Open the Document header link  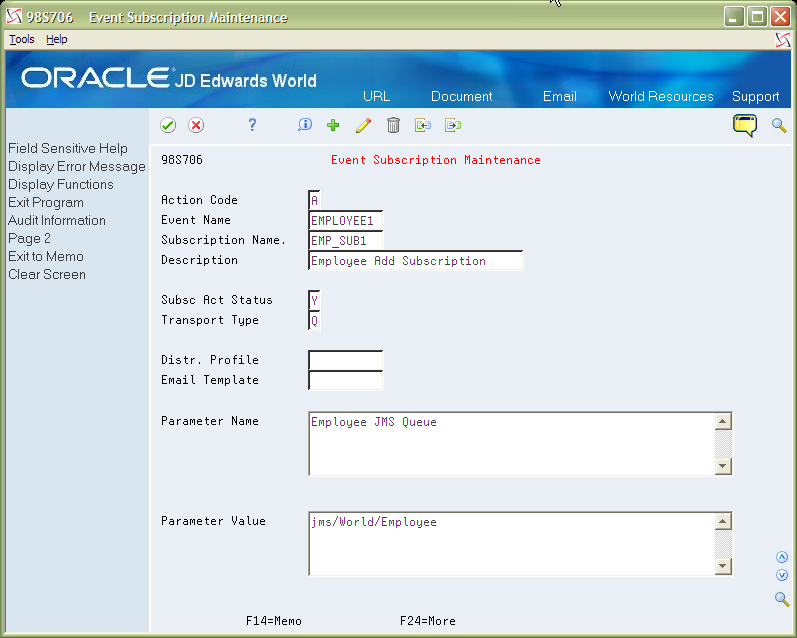[x=462, y=96]
